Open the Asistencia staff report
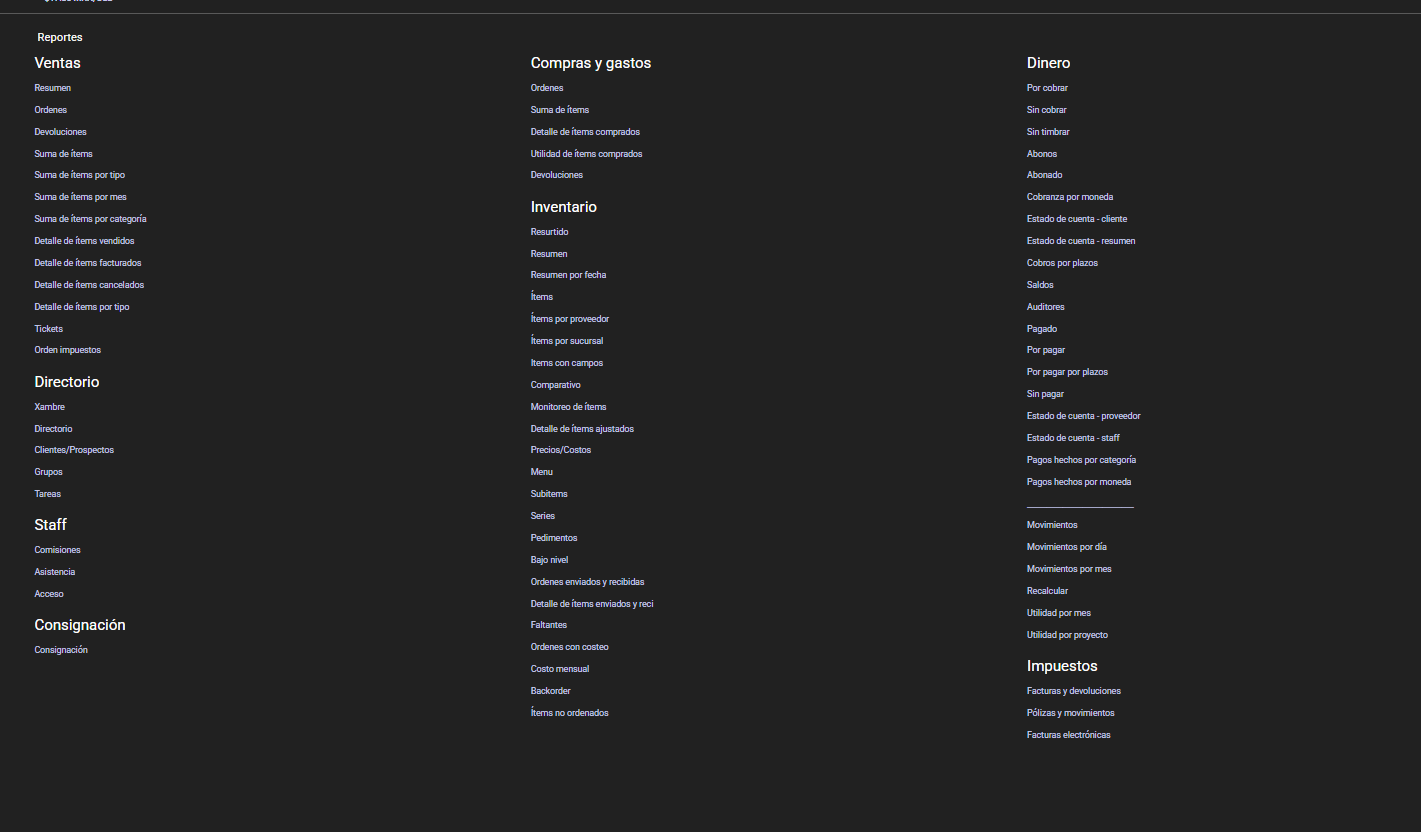Image resolution: width=1421 pixels, height=832 pixels. pyautogui.click(x=54, y=572)
